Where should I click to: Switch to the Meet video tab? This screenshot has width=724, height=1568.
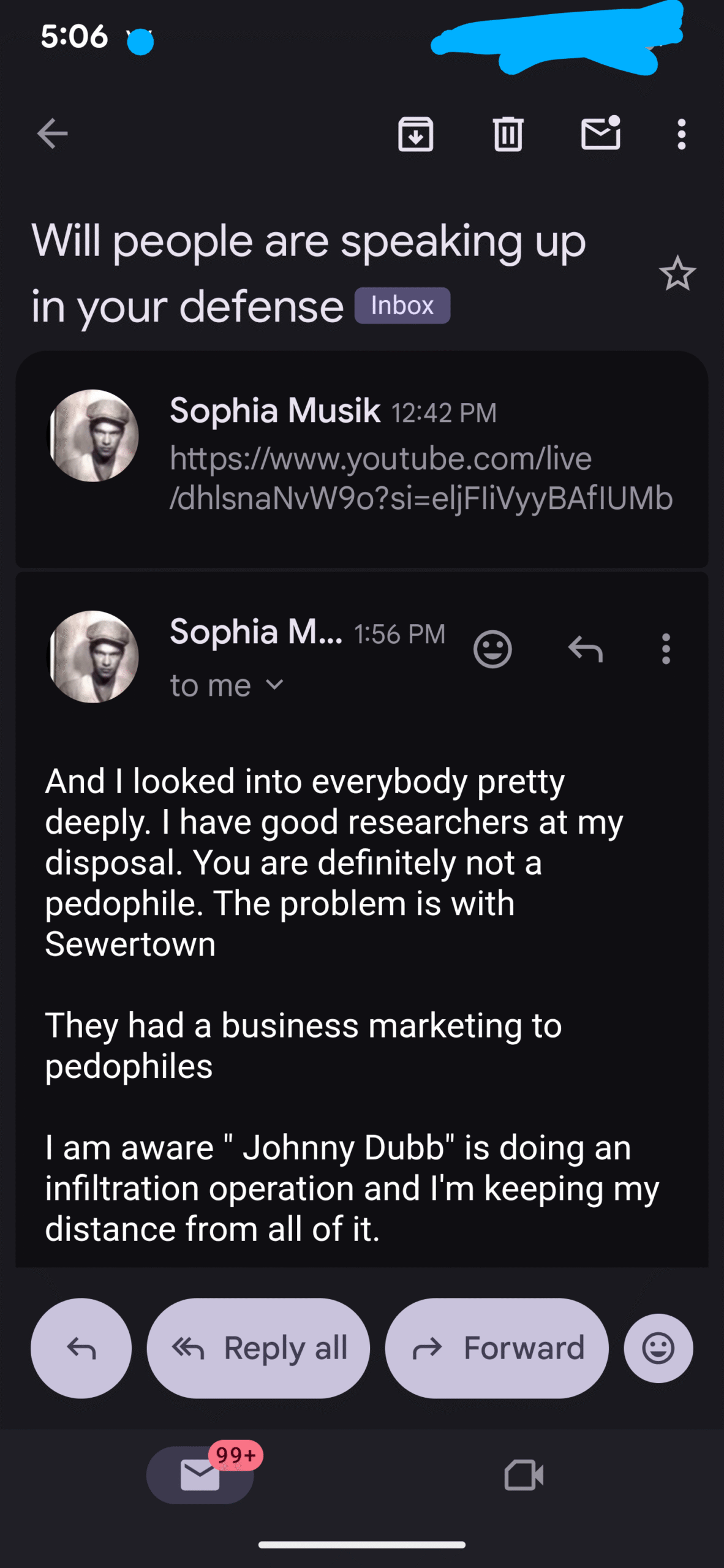coord(524,1475)
